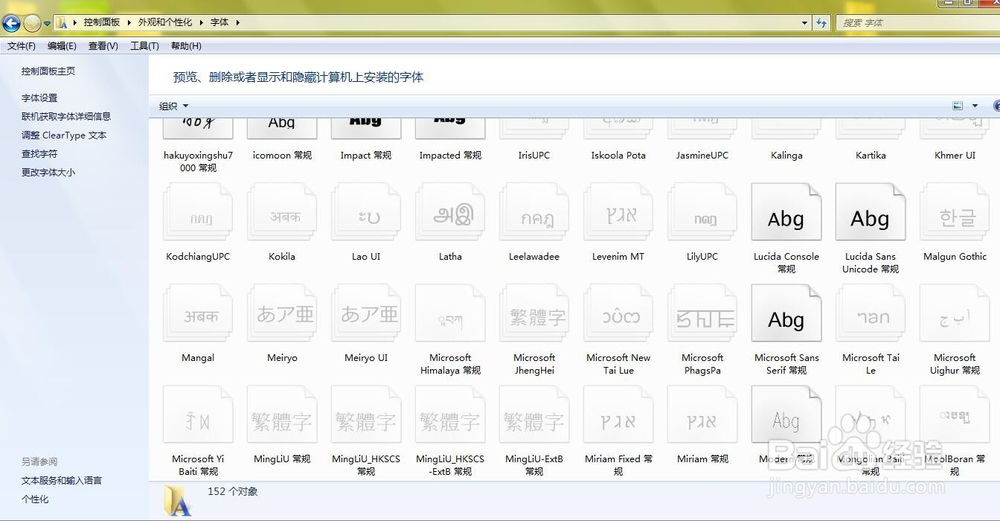
Task: Expand the arrow after 字体 breadcrumb
Action: [x=238, y=22]
